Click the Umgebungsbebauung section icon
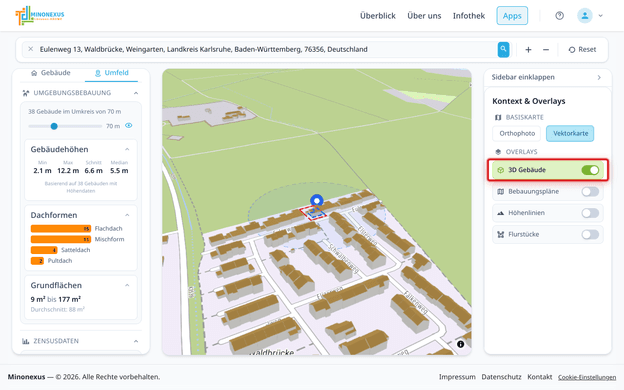Viewport: 624px width, 390px height. click(26, 93)
